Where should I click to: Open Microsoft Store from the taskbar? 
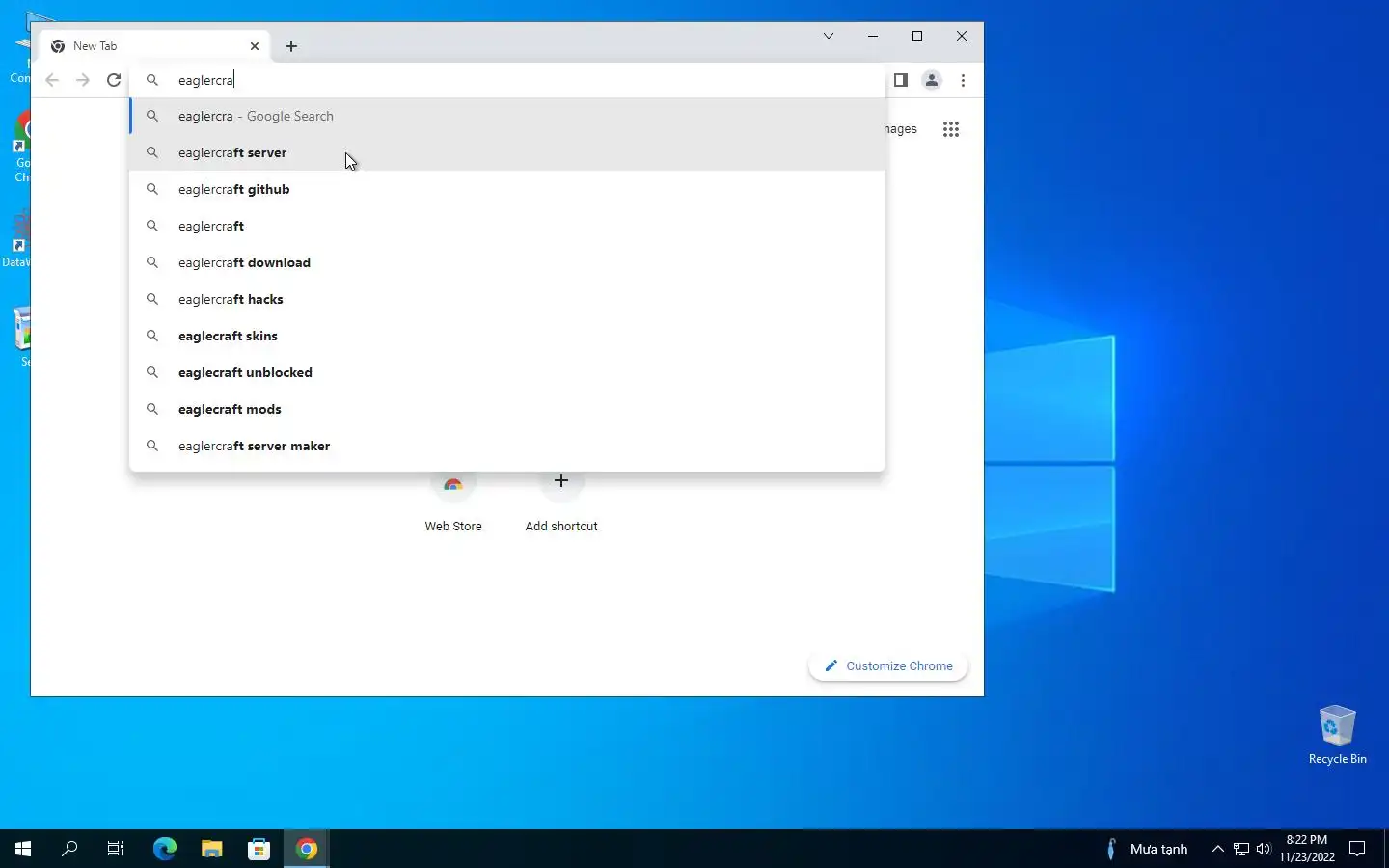(259, 849)
